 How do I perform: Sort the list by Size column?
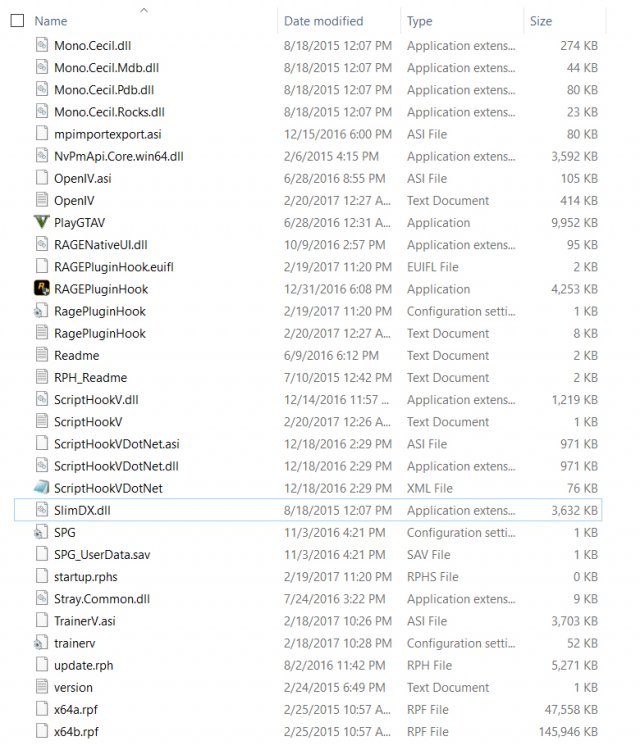coord(541,21)
